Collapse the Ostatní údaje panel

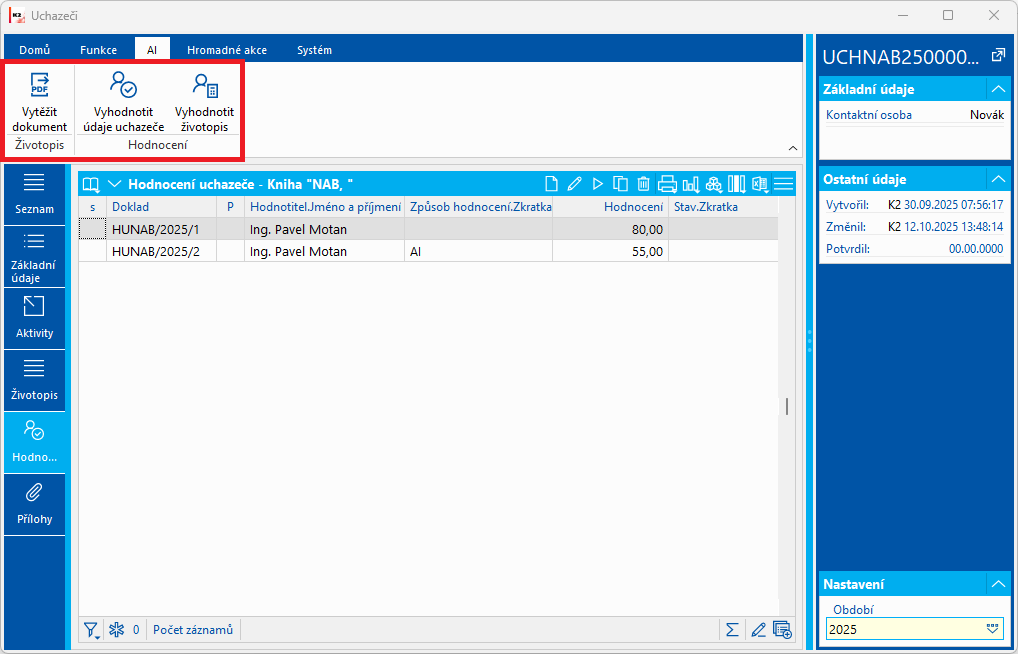click(998, 179)
